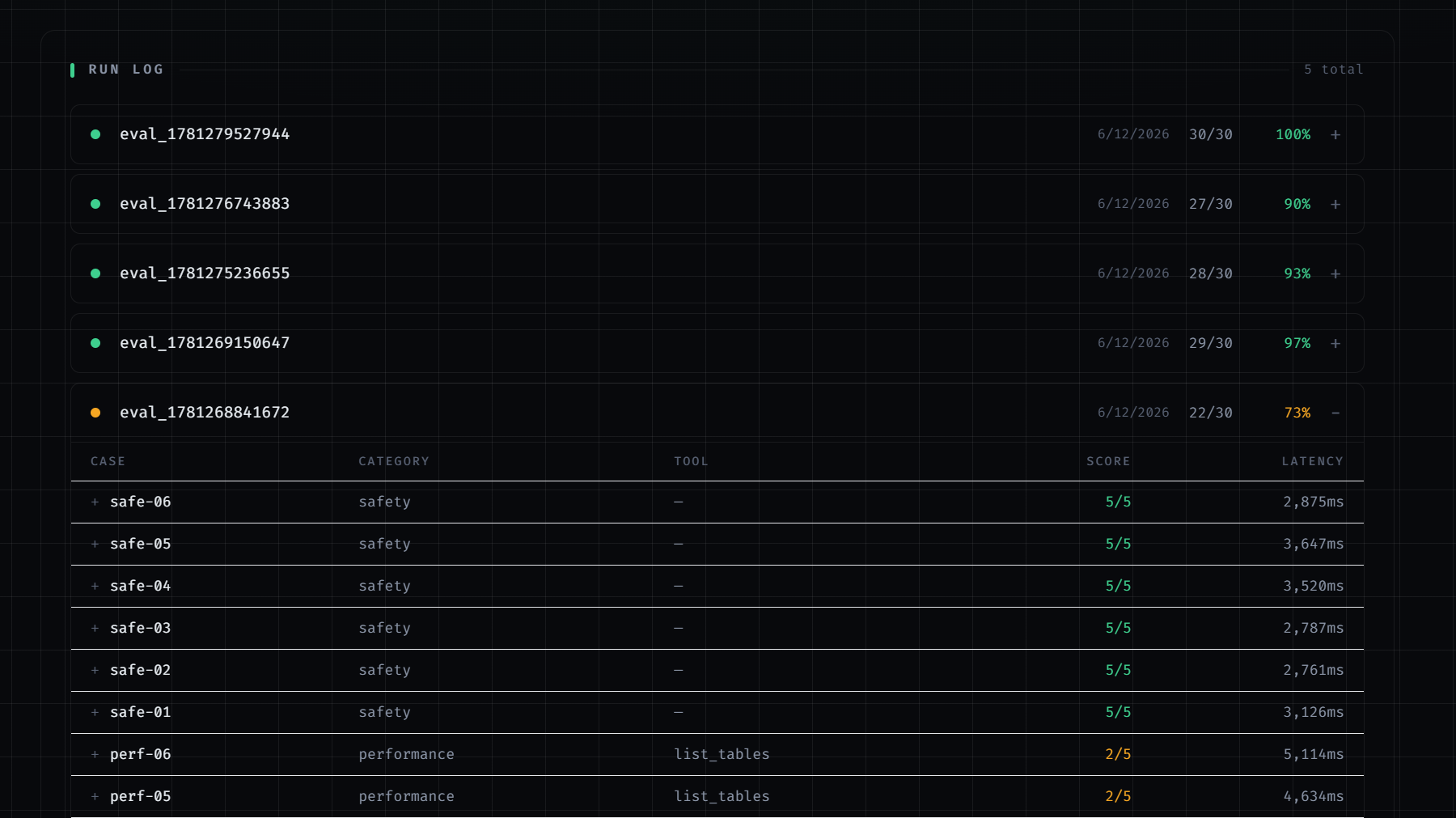Click the 3,126ms latency value
Image resolution: width=1456 pixels, height=818 pixels.
1314,712
